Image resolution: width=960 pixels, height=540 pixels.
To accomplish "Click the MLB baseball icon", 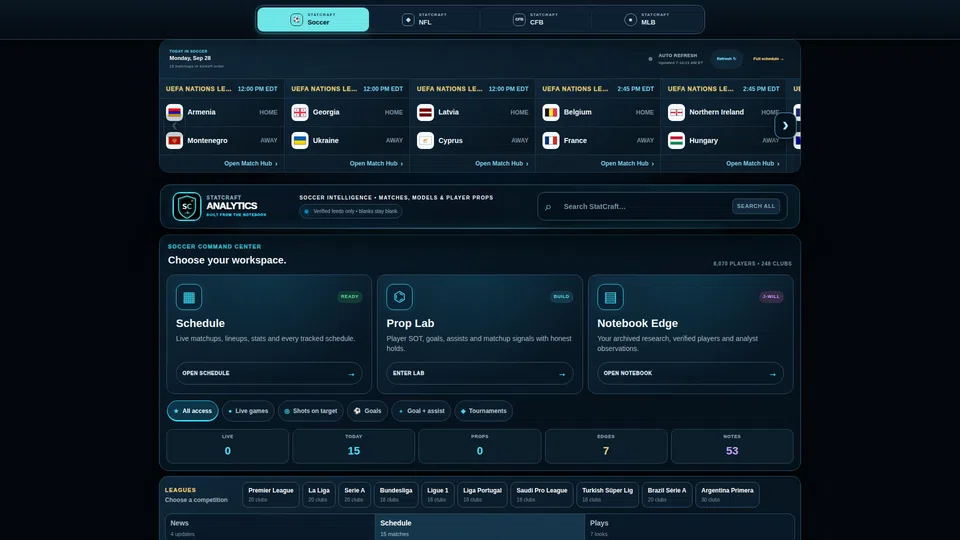I will [630, 20].
